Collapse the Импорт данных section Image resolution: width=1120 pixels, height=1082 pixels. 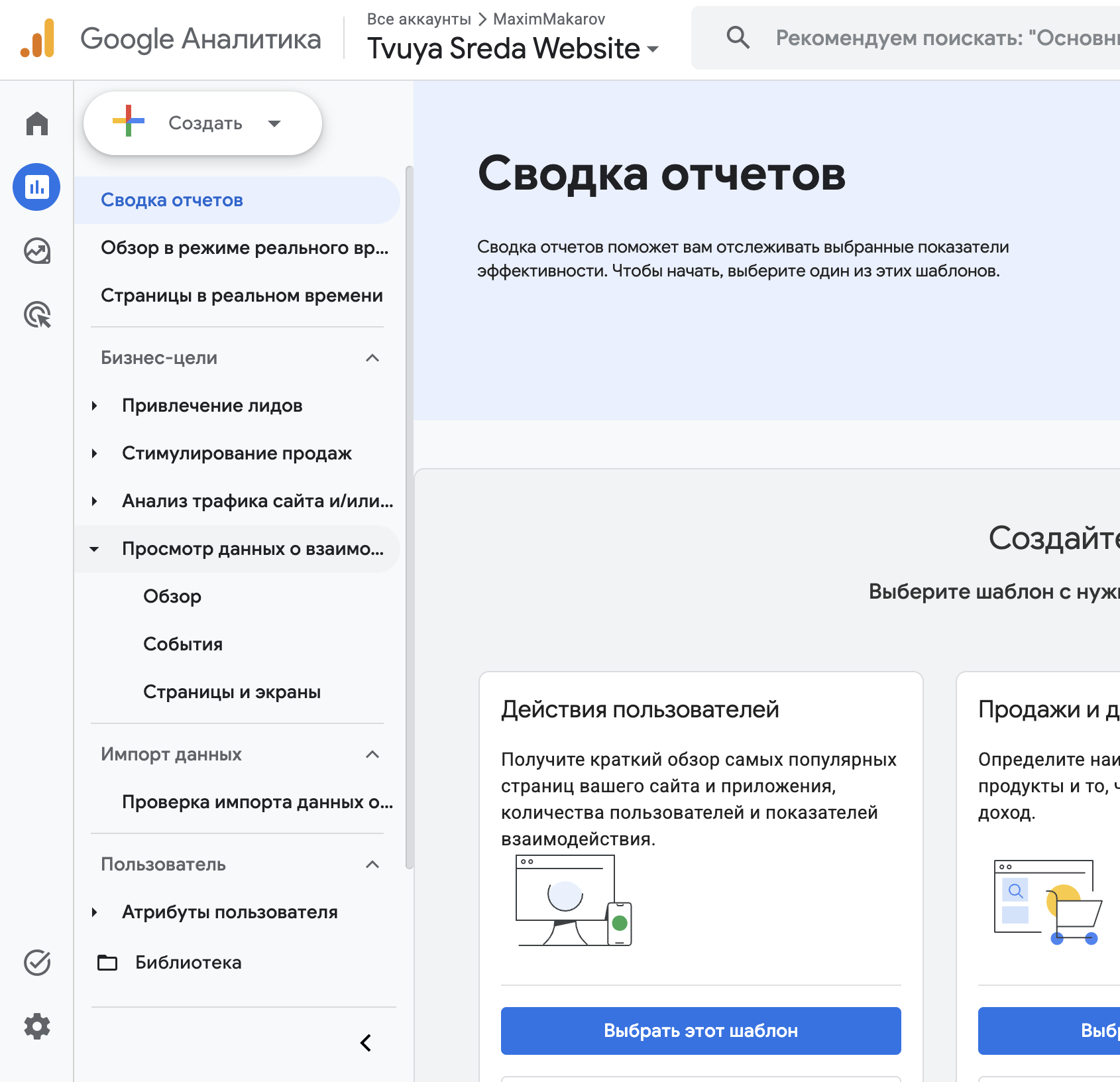coord(372,754)
